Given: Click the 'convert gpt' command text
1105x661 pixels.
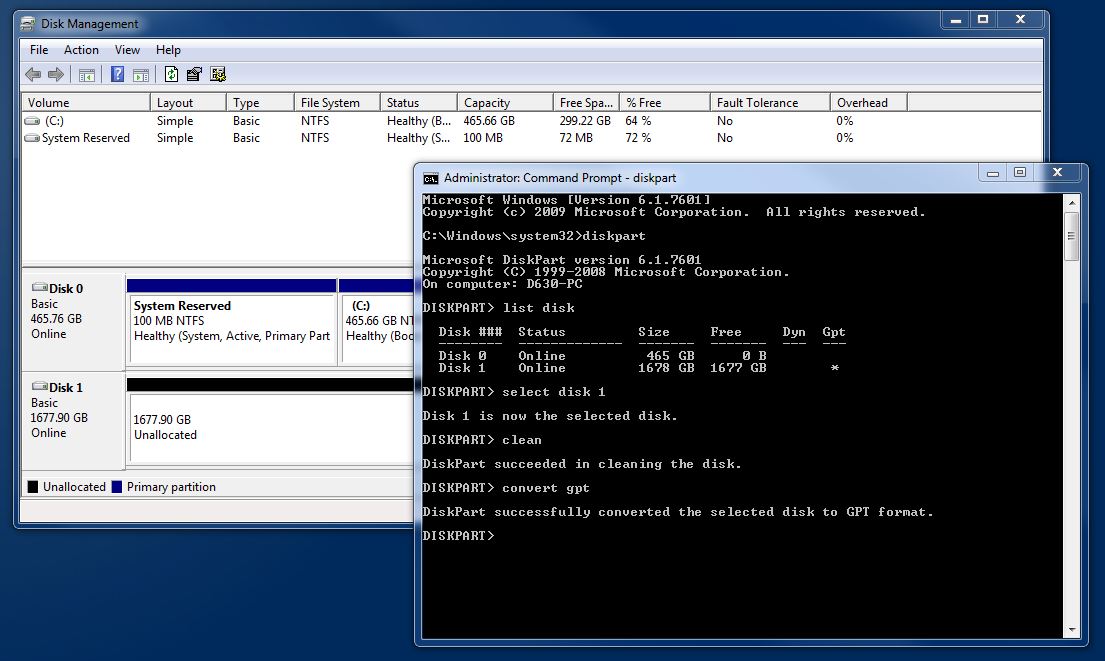Looking at the screenshot, I should click(545, 488).
